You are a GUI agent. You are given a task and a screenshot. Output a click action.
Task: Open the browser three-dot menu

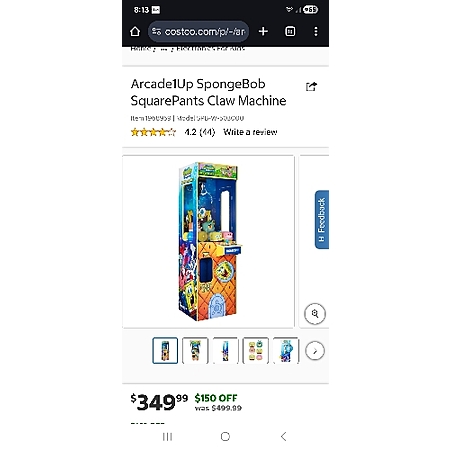(x=316, y=31)
